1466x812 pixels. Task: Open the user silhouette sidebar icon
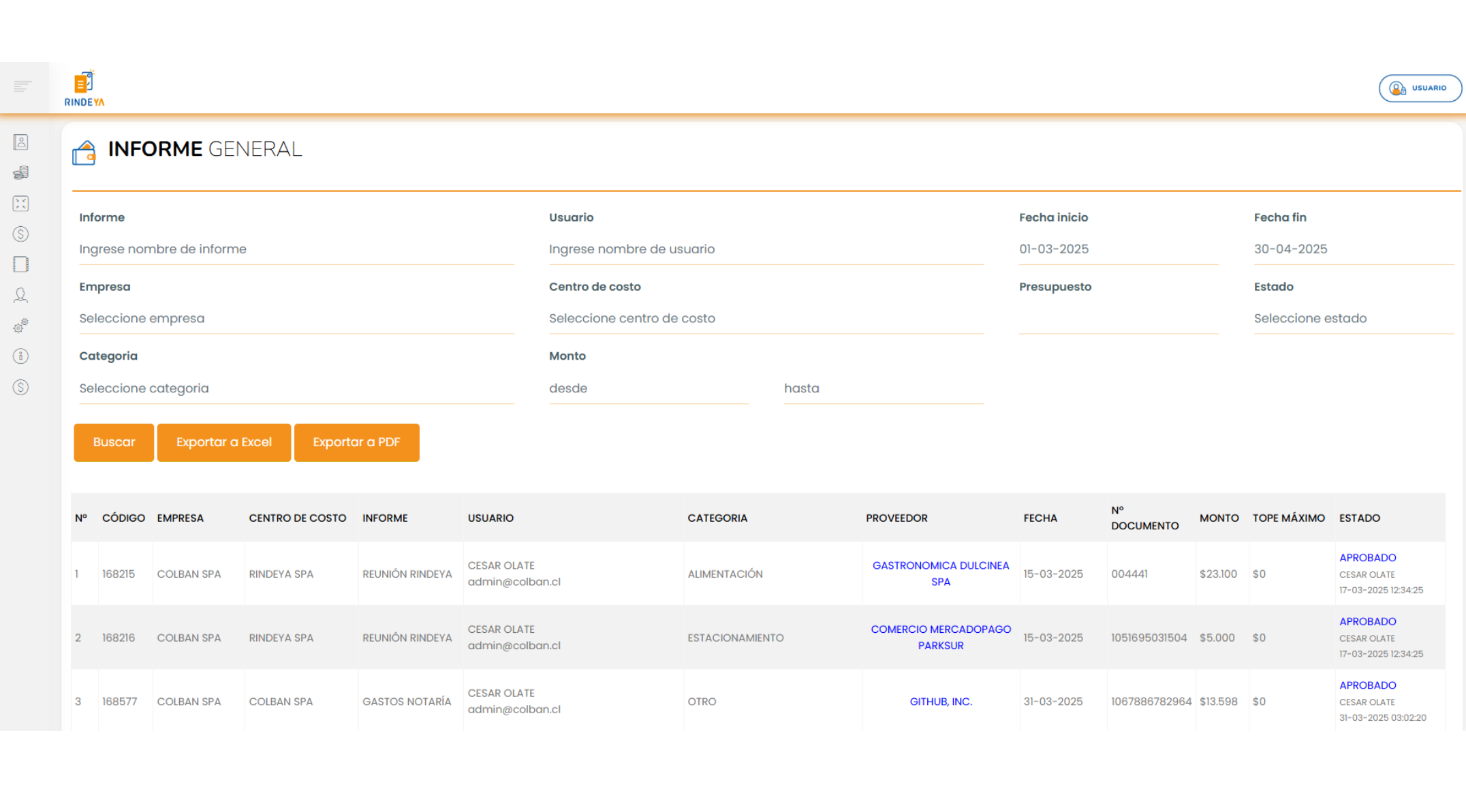(x=21, y=295)
